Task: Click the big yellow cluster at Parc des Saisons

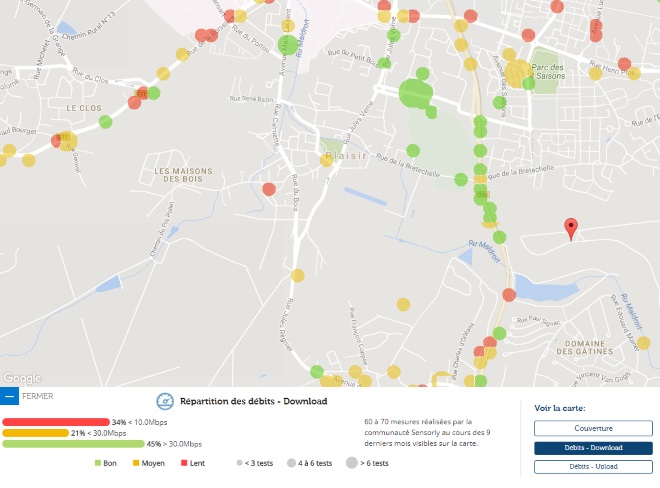Action: (x=517, y=74)
